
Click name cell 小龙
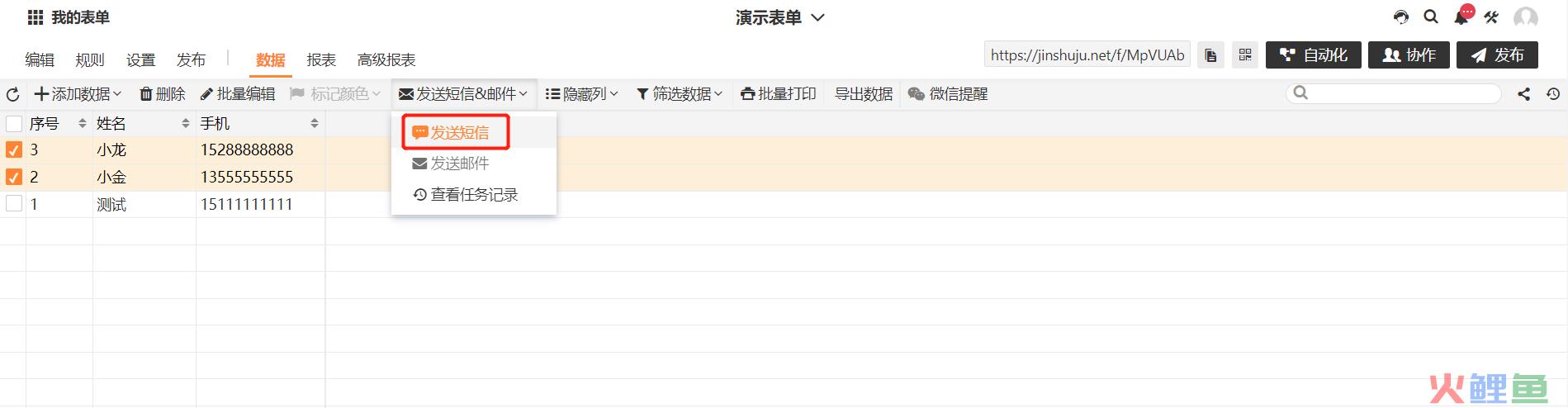coord(144,149)
